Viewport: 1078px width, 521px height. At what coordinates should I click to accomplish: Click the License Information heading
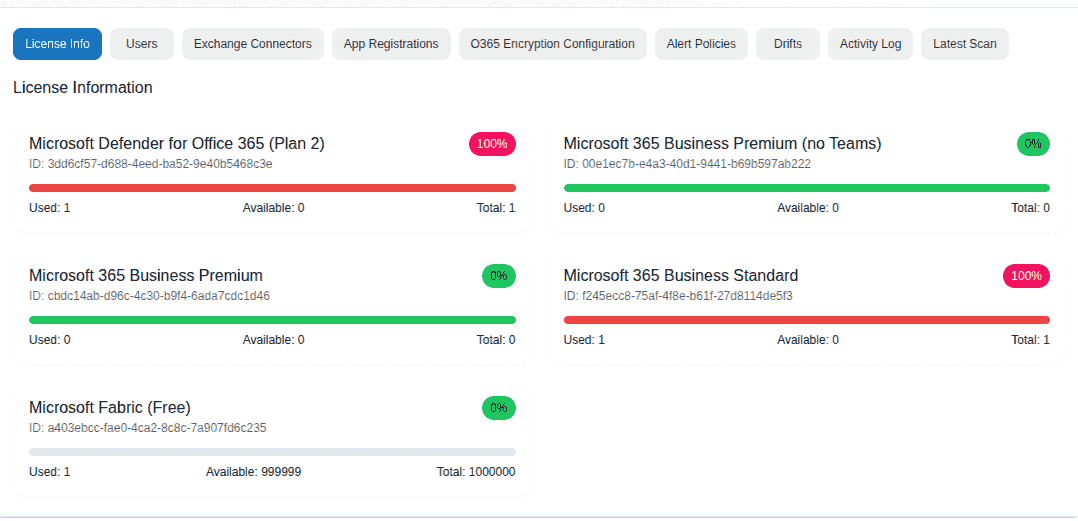click(82, 87)
